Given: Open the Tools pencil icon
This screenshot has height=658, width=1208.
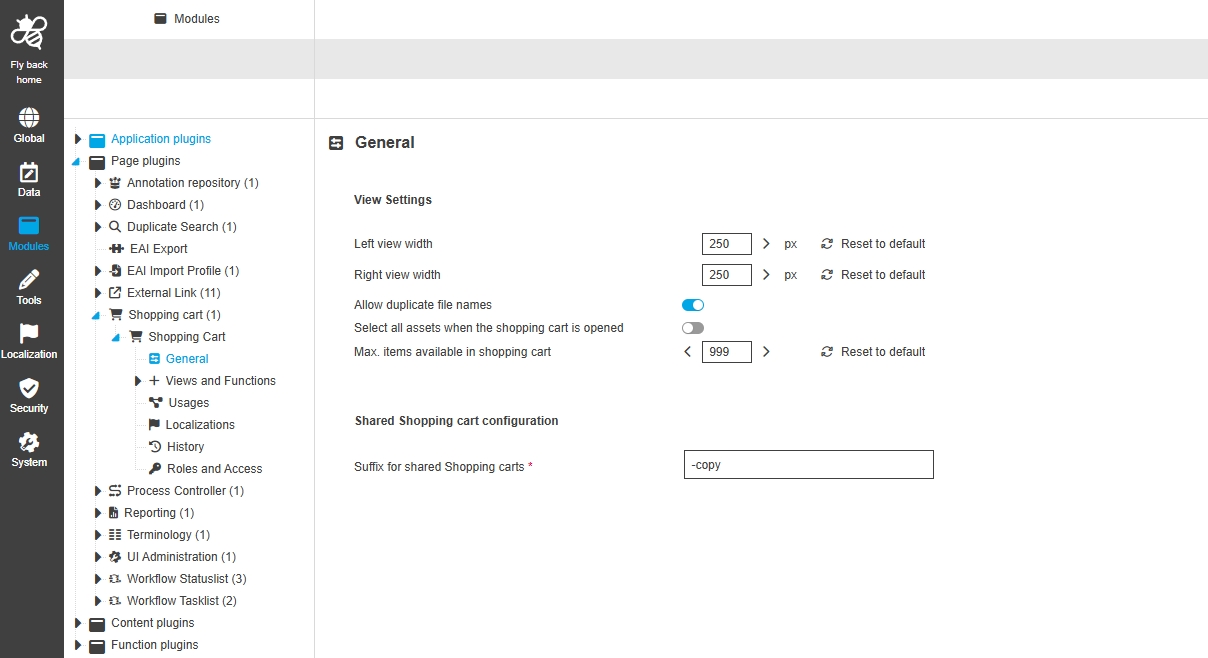Looking at the screenshot, I should tap(29, 280).
